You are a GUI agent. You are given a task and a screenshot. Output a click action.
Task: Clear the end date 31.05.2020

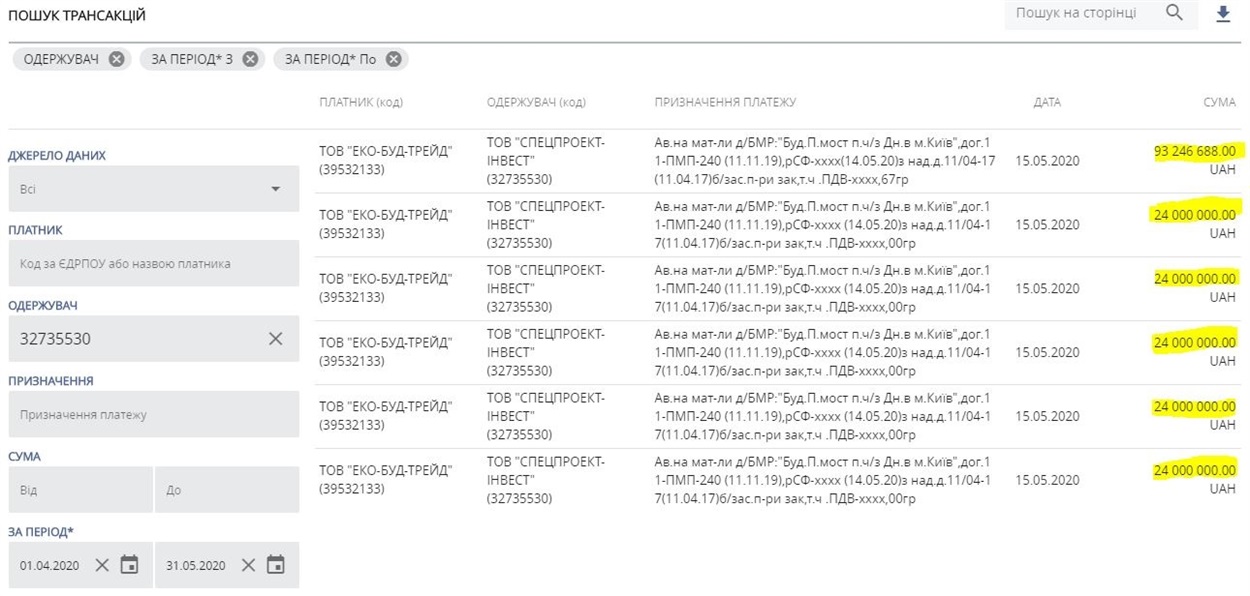pyautogui.click(x=248, y=565)
